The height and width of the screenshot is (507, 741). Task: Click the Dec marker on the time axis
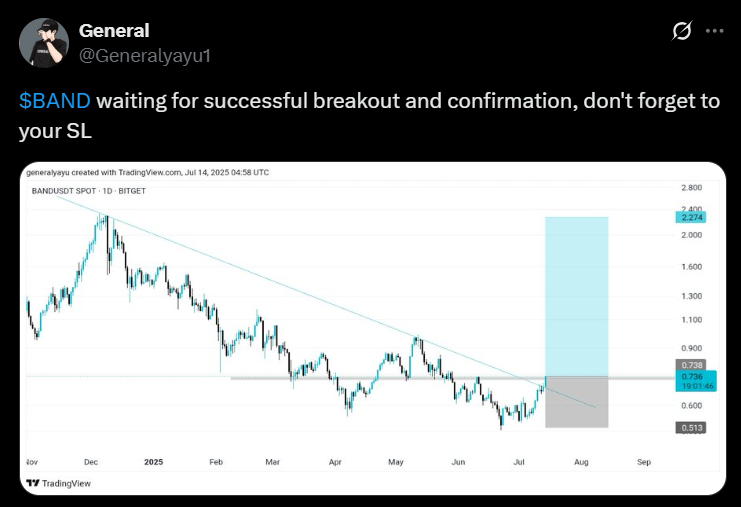[90, 463]
